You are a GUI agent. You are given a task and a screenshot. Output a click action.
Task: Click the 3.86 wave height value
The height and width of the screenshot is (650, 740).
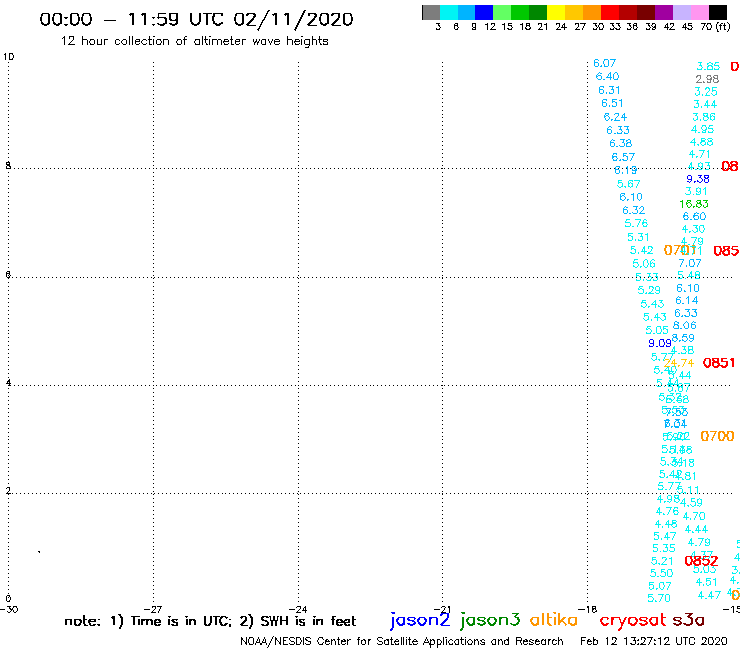[x=704, y=117]
